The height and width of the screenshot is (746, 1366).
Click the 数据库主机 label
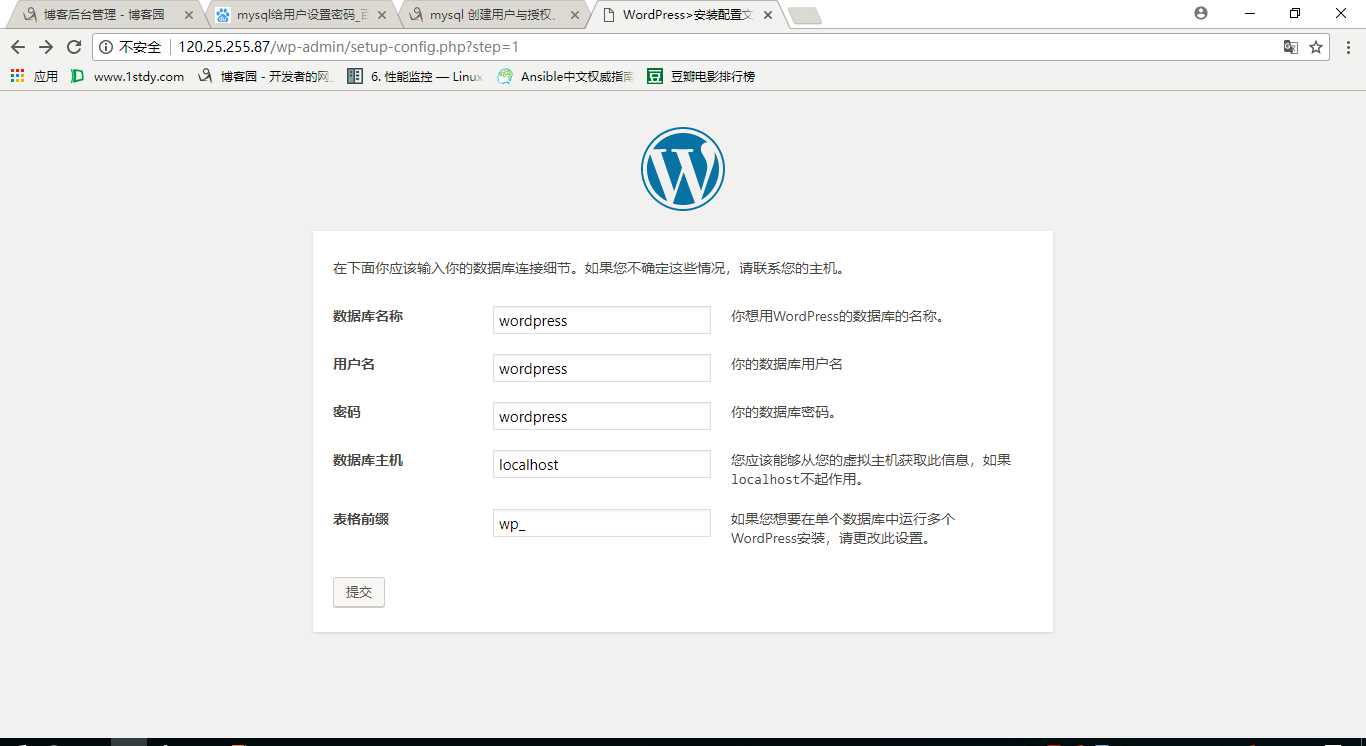click(368, 460)
